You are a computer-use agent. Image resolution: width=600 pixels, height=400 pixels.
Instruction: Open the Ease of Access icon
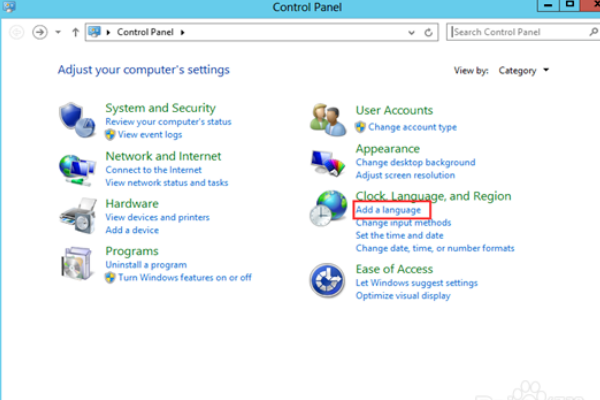tap(328, 281)
